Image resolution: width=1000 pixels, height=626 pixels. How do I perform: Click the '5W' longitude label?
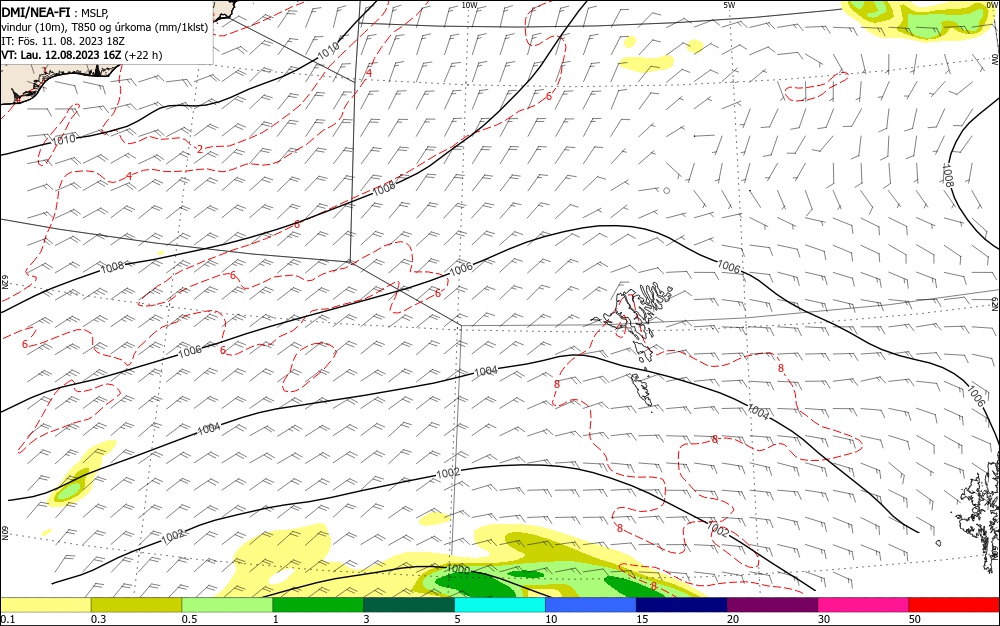click(729, 5)
